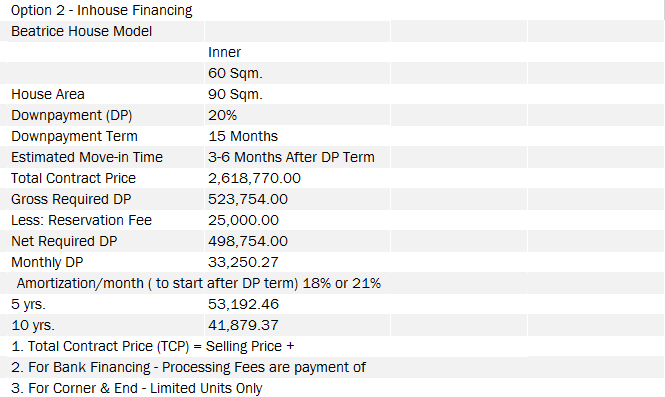Click the 90 Sqm. value

pos(235,94)
